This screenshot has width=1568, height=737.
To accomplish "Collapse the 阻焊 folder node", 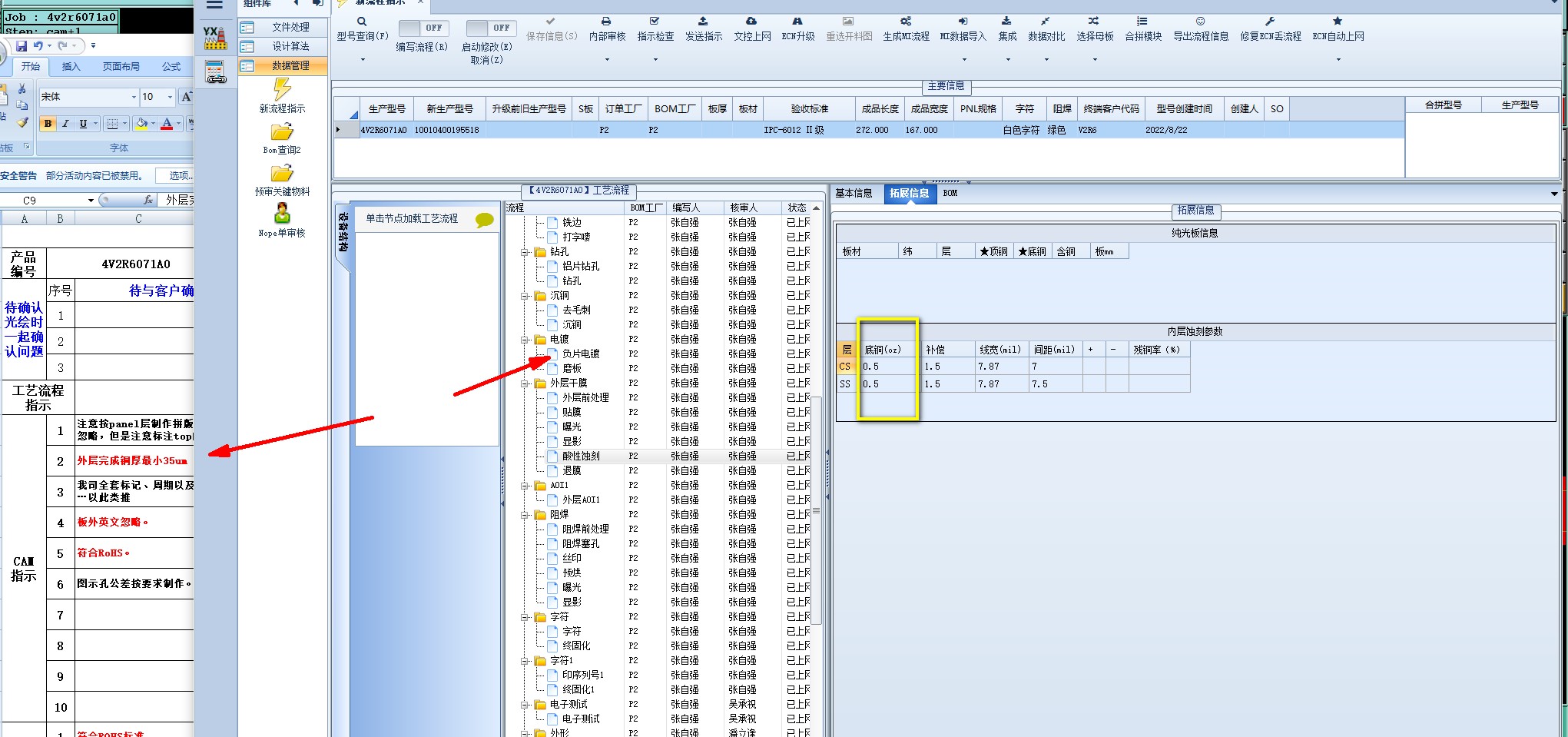I will coord(525,515).
